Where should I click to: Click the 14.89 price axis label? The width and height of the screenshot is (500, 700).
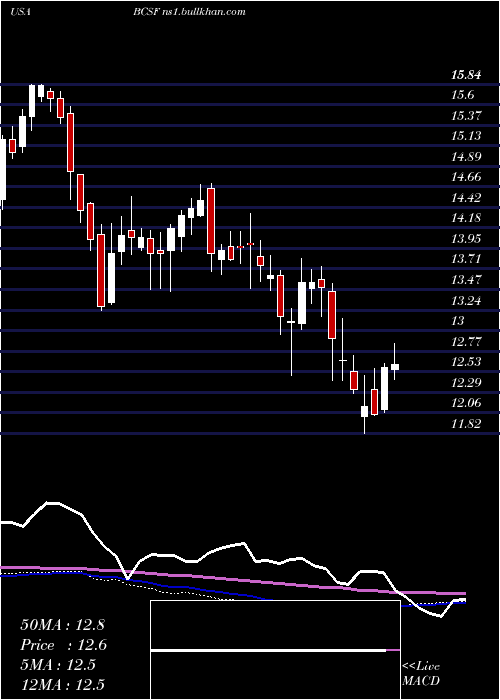point(466,157)
